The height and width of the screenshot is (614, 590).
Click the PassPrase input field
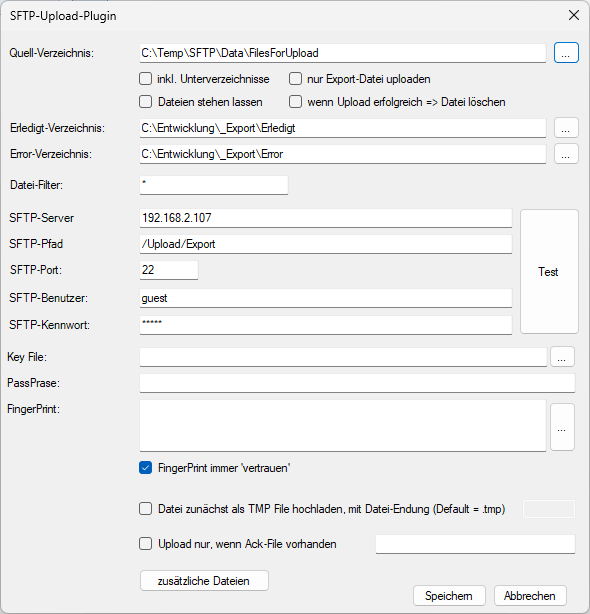(357, 383)
